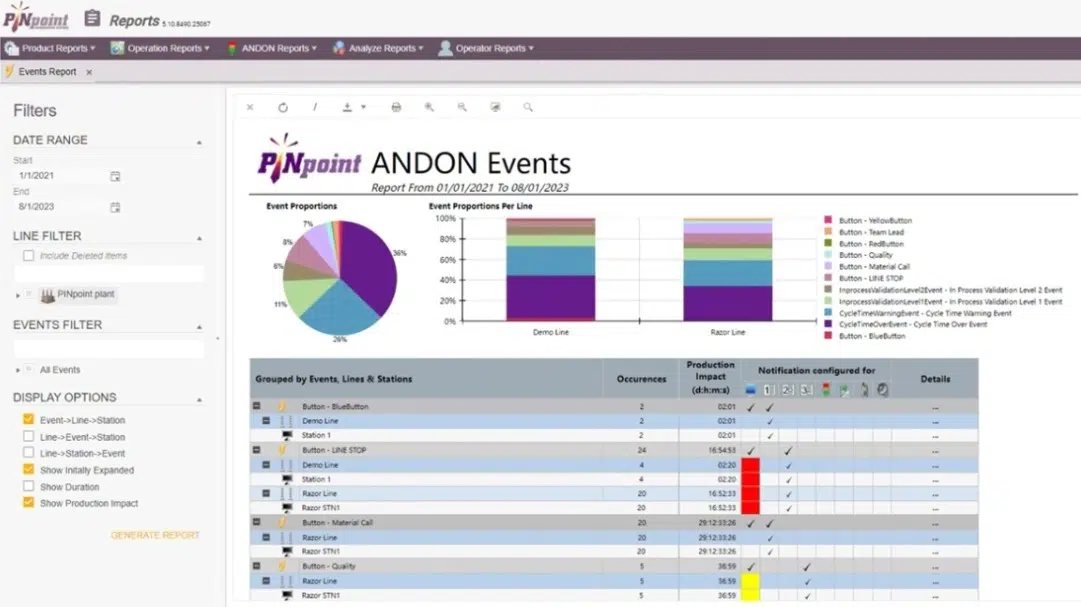Expand the PINpoint plant tree node

18,295
